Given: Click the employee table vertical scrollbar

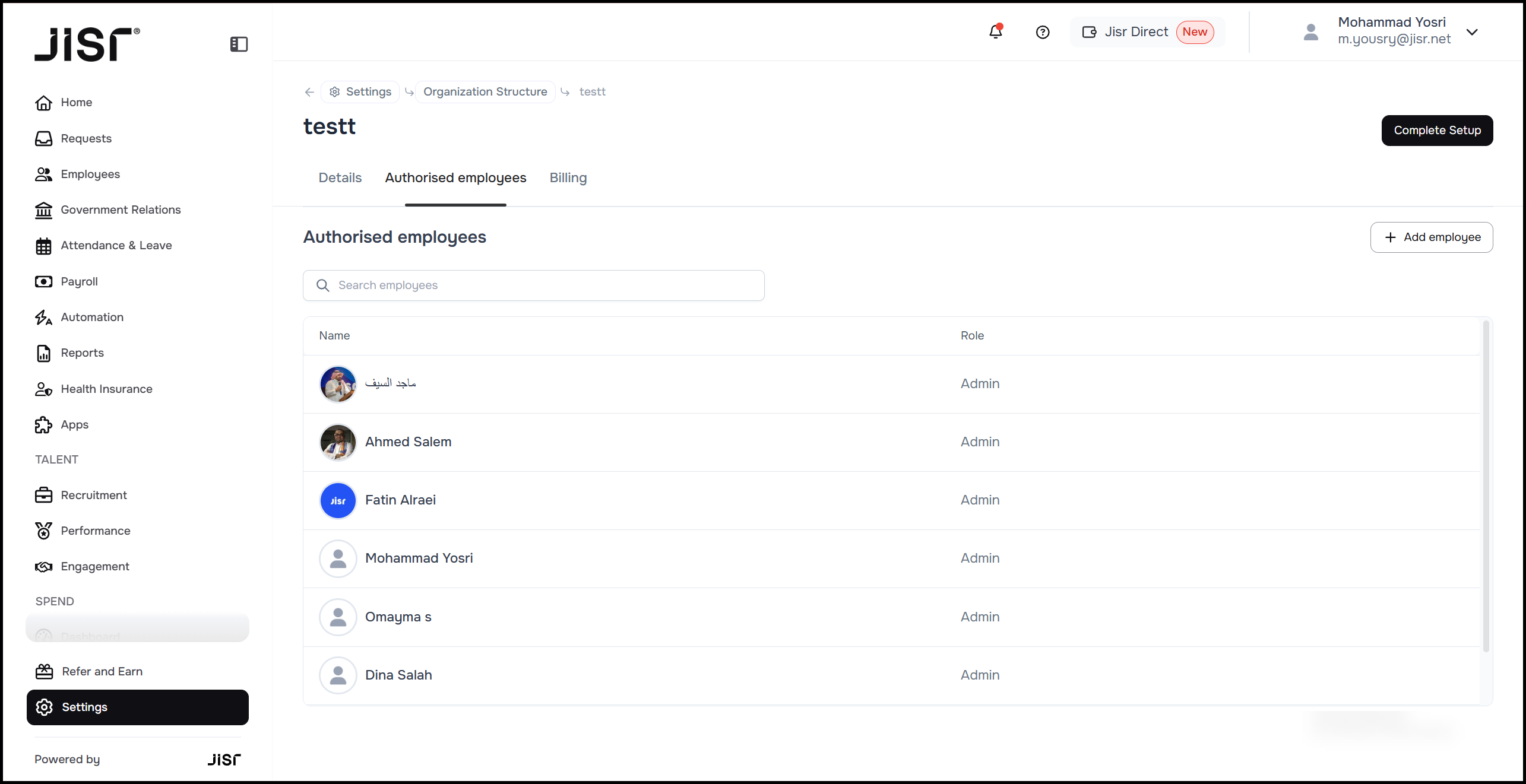Looking at the screenshot, I should [x=1486, y=487].
